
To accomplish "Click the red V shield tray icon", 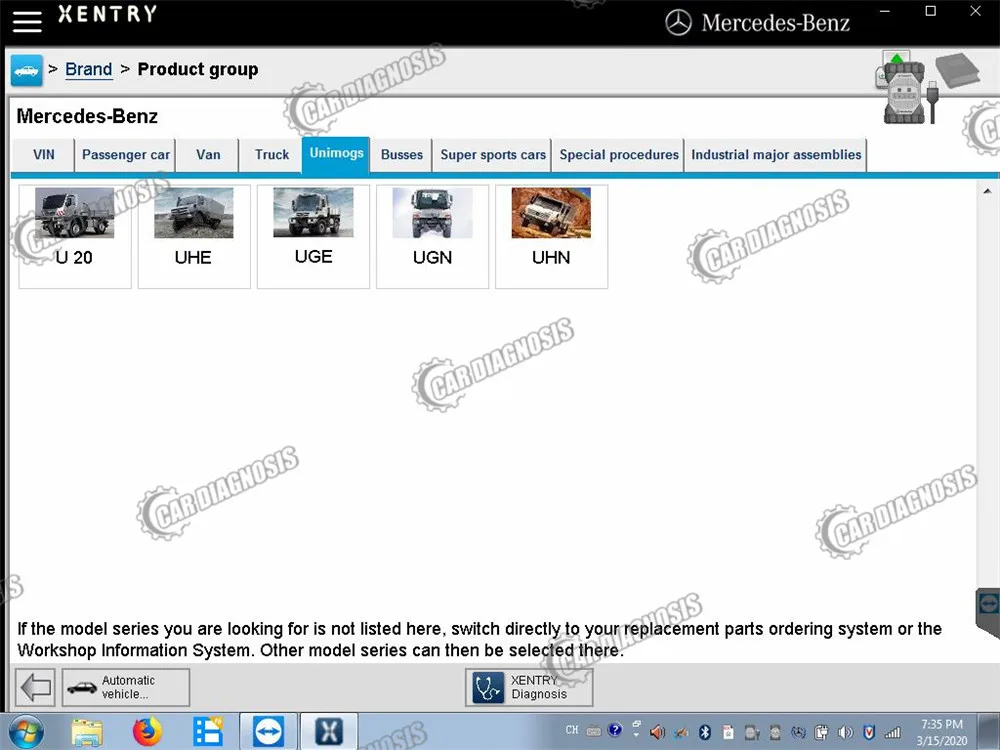I will tap(869, 732).
